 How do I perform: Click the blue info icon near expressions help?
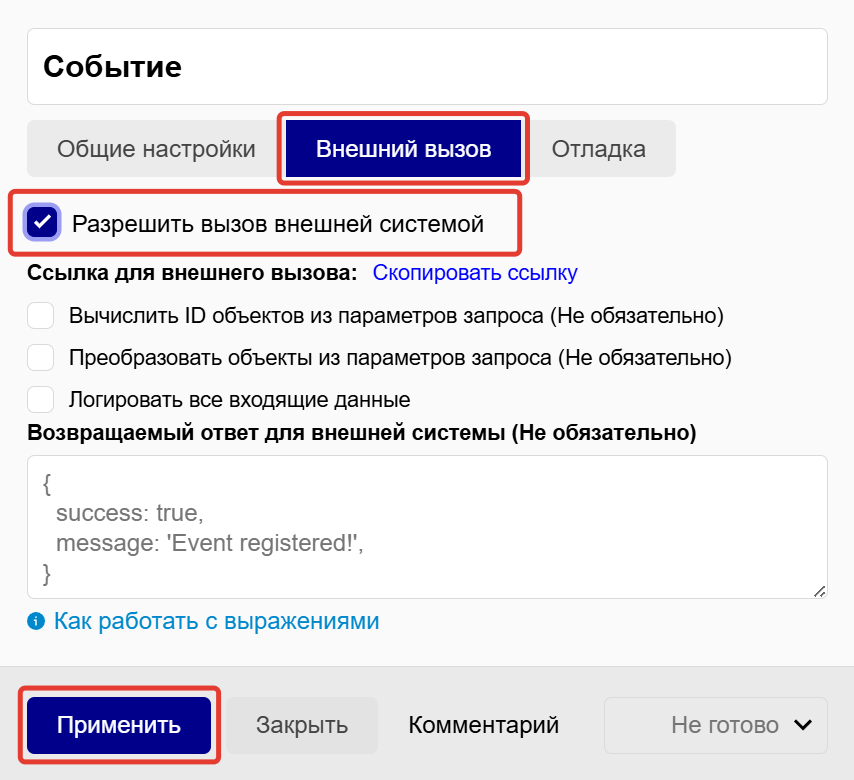point(37,621)
